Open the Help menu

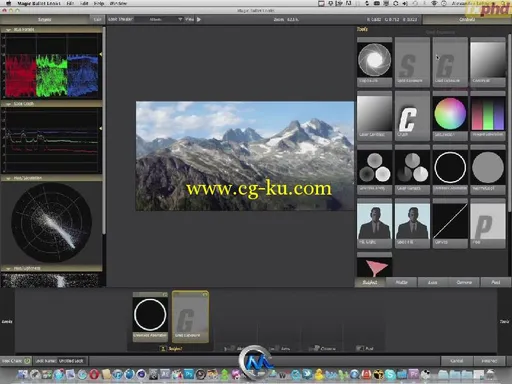click(x=99, y=3)
